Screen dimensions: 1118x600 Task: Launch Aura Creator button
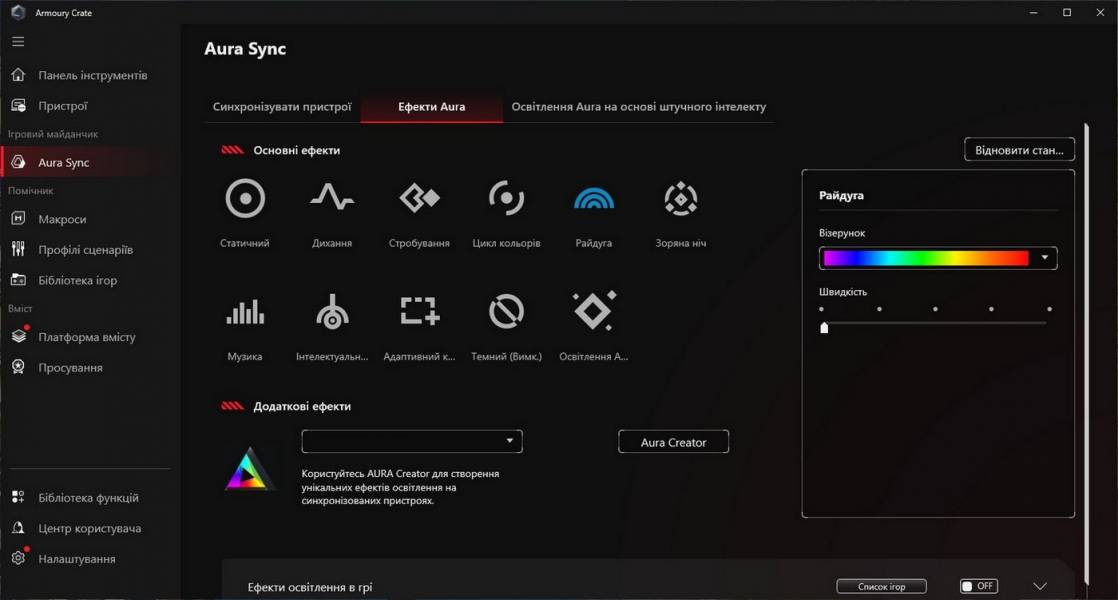point(673,442)
